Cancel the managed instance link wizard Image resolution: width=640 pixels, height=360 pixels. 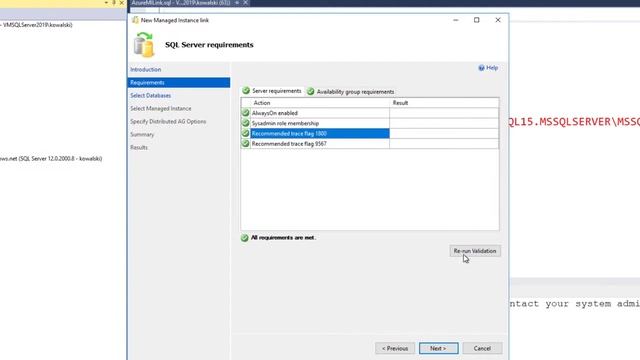tap(482, 348)
